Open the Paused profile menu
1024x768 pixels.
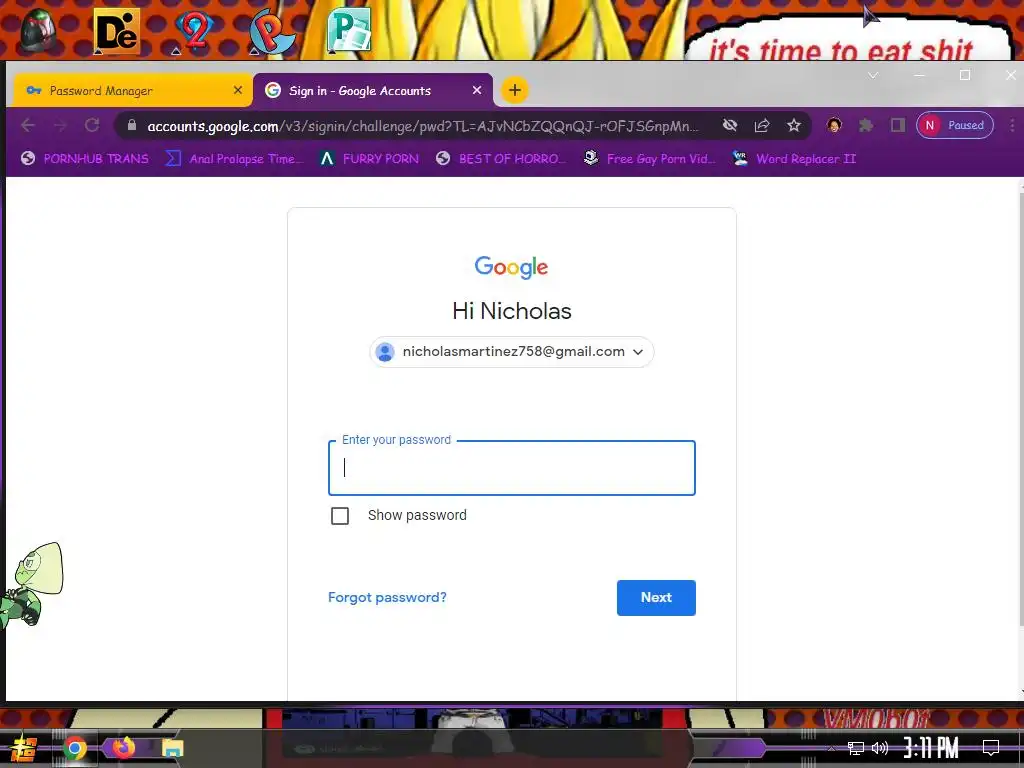coord(955,125)
